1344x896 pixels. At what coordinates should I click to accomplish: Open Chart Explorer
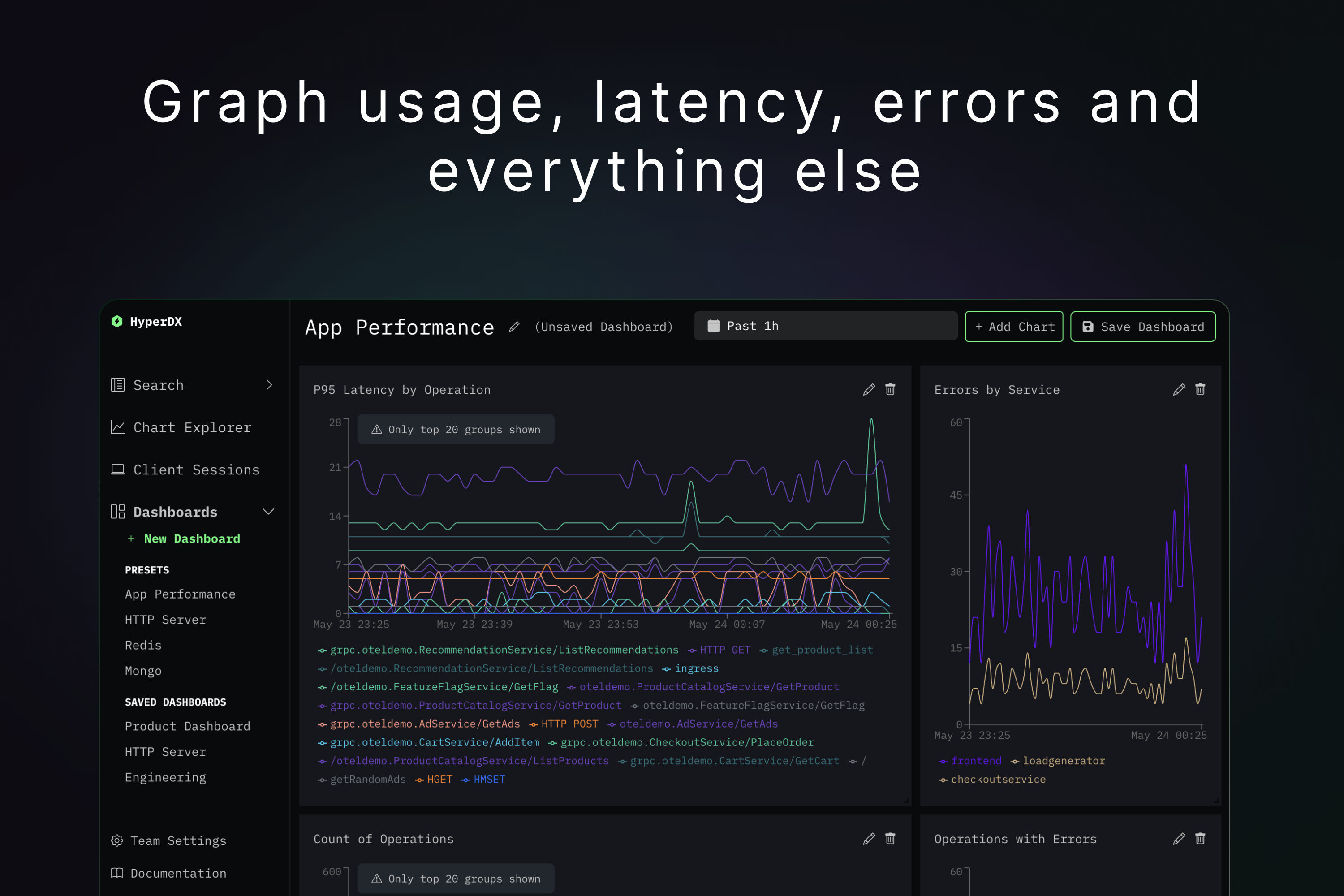point(192,427)
